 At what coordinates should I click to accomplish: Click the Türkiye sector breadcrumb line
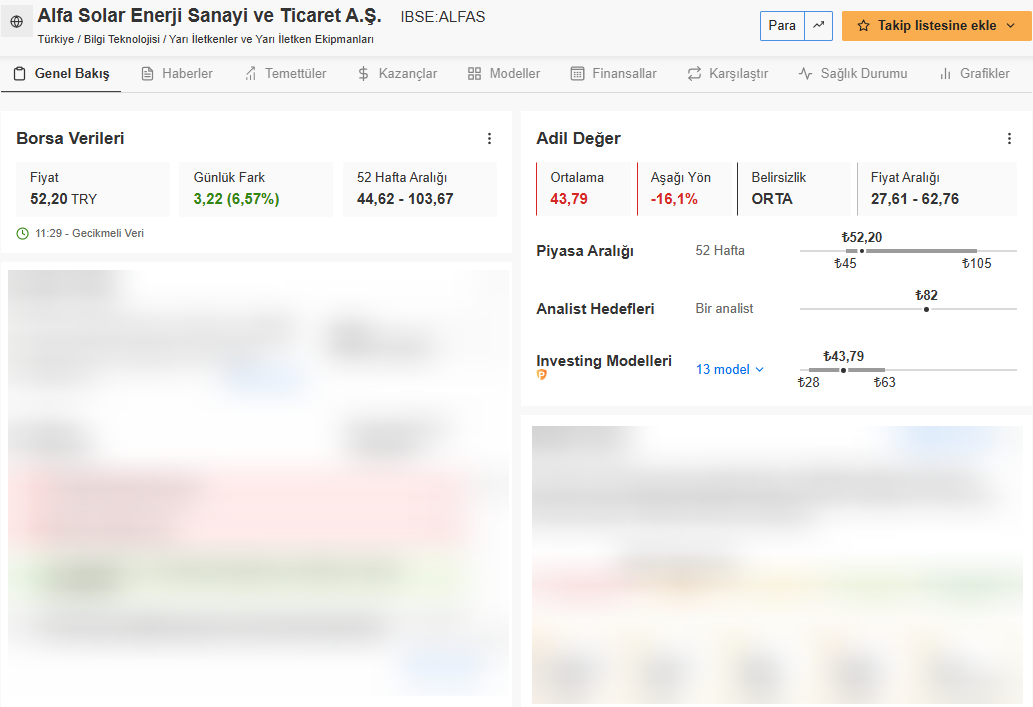pyautogui.click(x=206, y=40)
